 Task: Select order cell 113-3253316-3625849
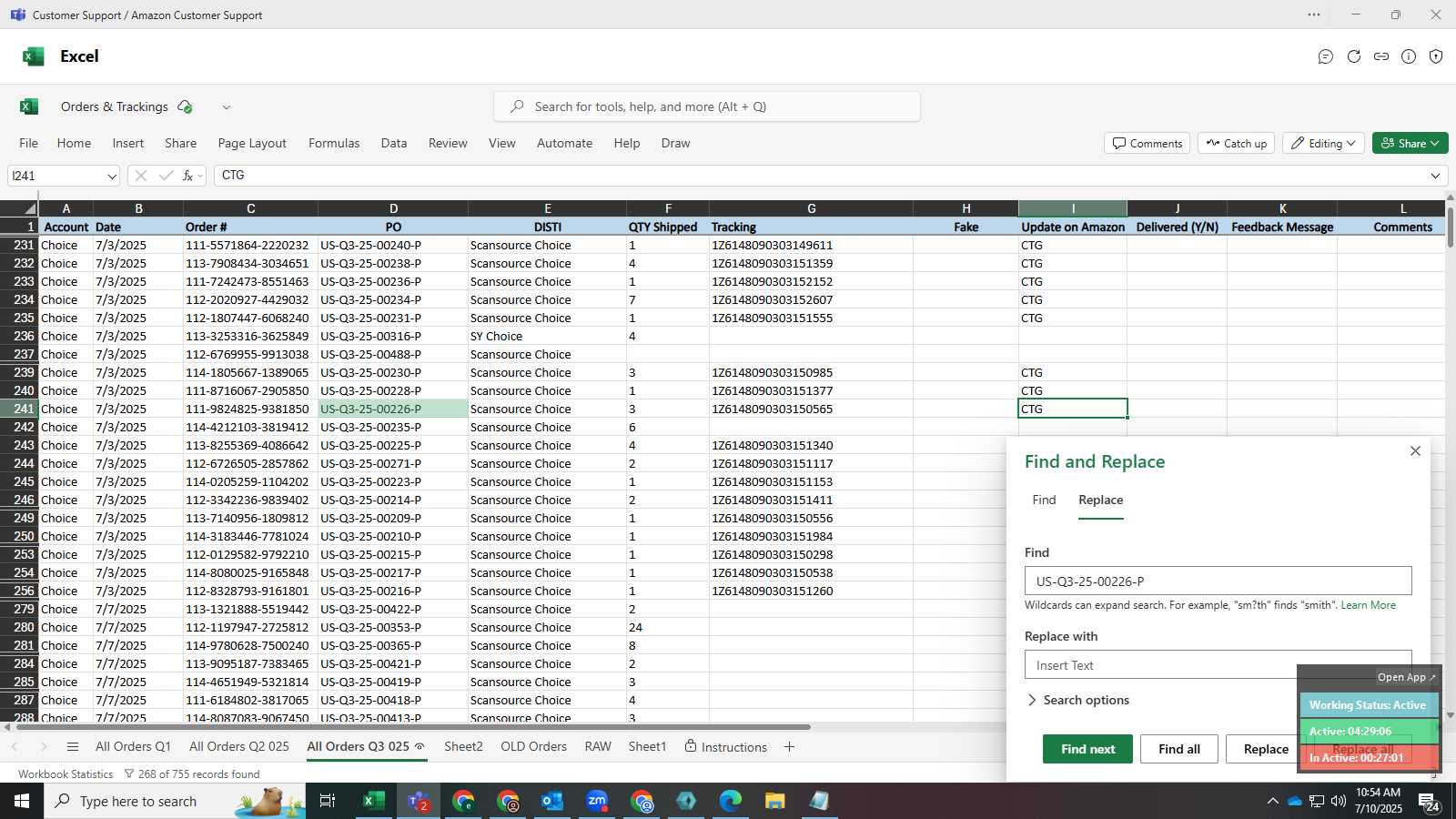(250, 336)
